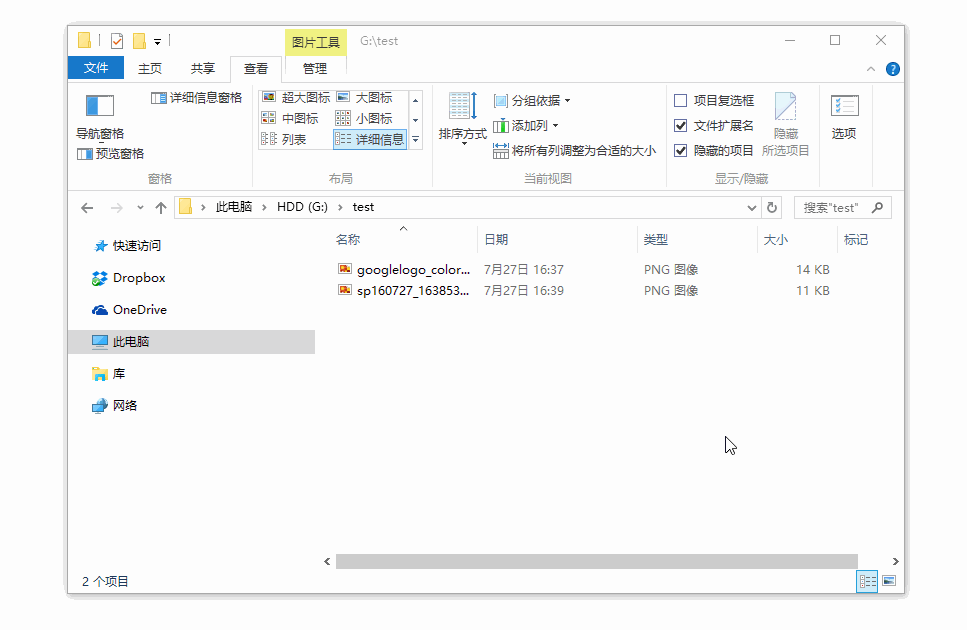
Task: Enable 项目复选框 (item check boxes)
Action: pyautogui.click(x=679, y=100)
